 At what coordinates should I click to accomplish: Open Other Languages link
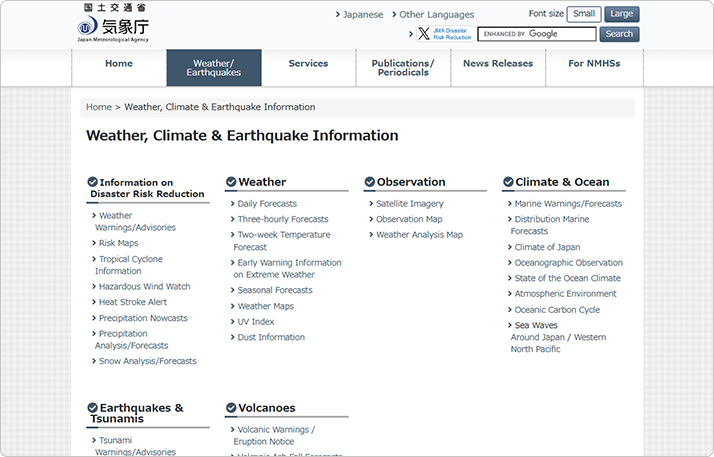coord(436,15)
